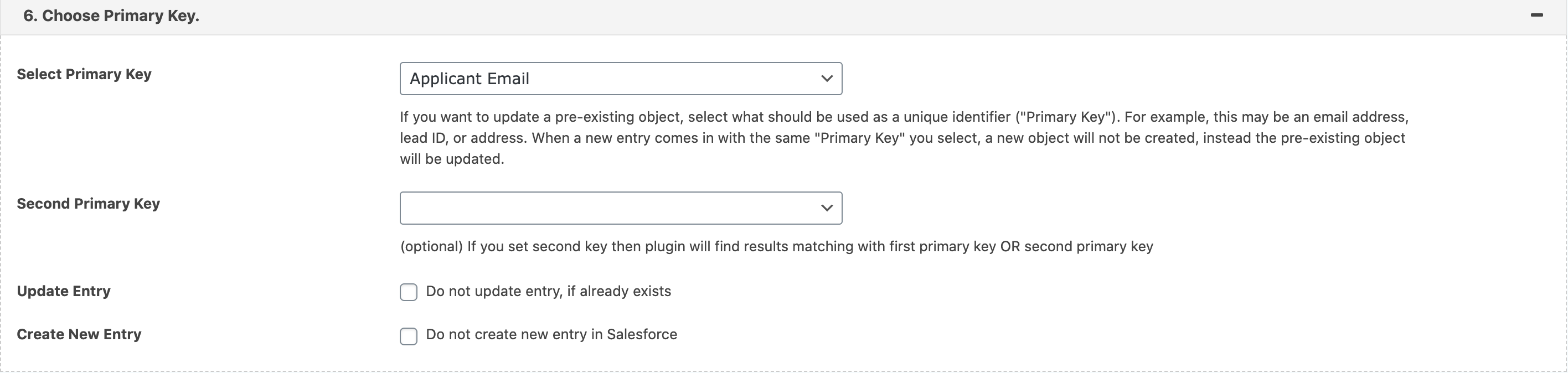1568x373 pixels.
Task: Click chevron arrow of Applicant Email dropdown
Action: (x=826, y=79)
